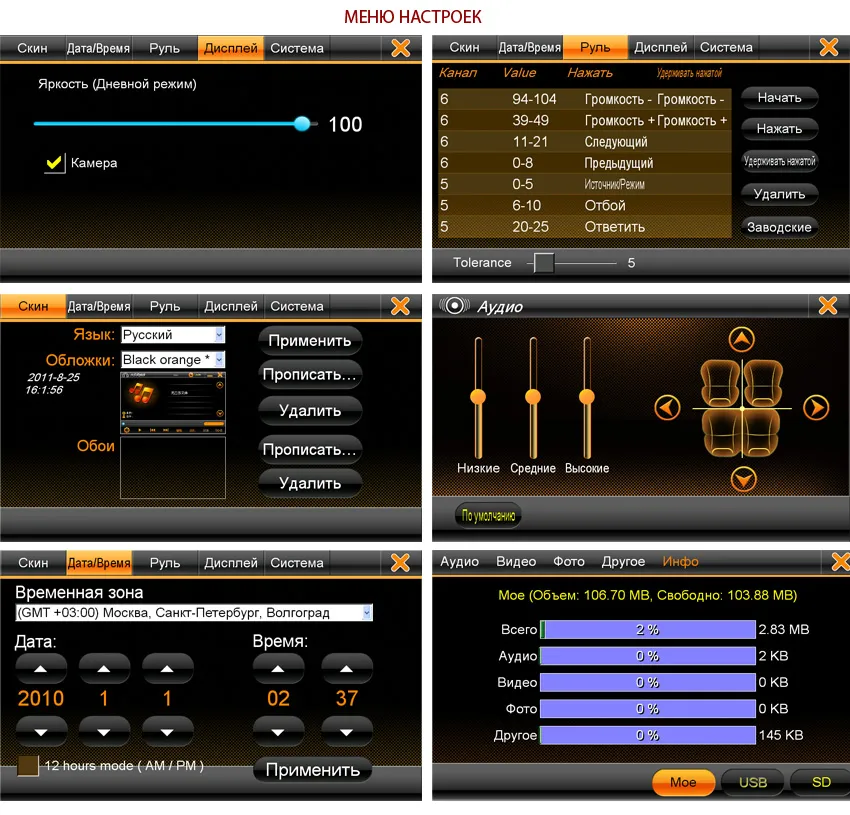Uncheck the Камера checkbox
Screen dimensions: 850x815
[x=55, y=163]
